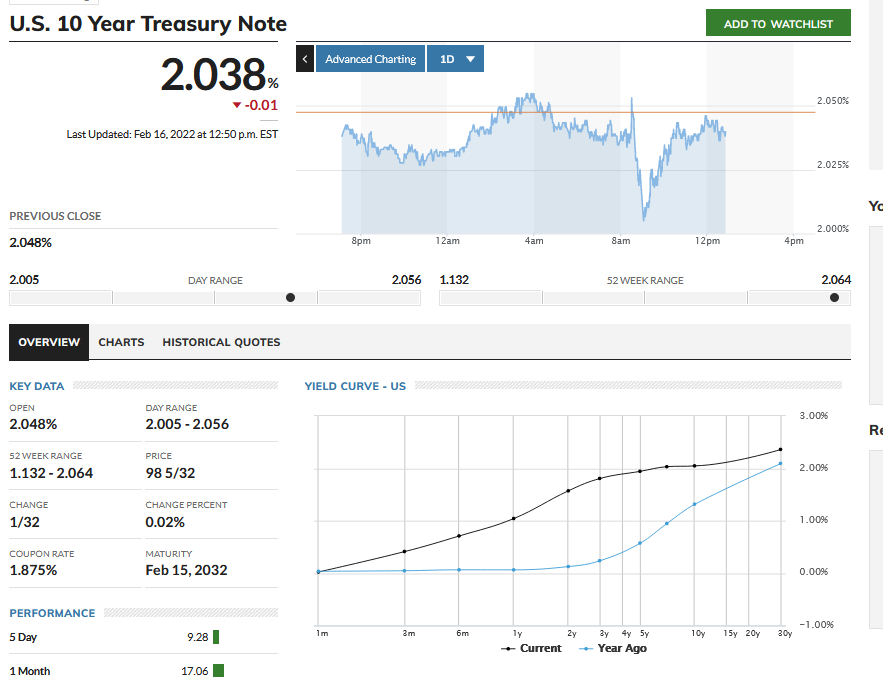This screenshot has width=883, height=685.
Task: Open the Historical Quotes tab
Action: click(221, 342)
